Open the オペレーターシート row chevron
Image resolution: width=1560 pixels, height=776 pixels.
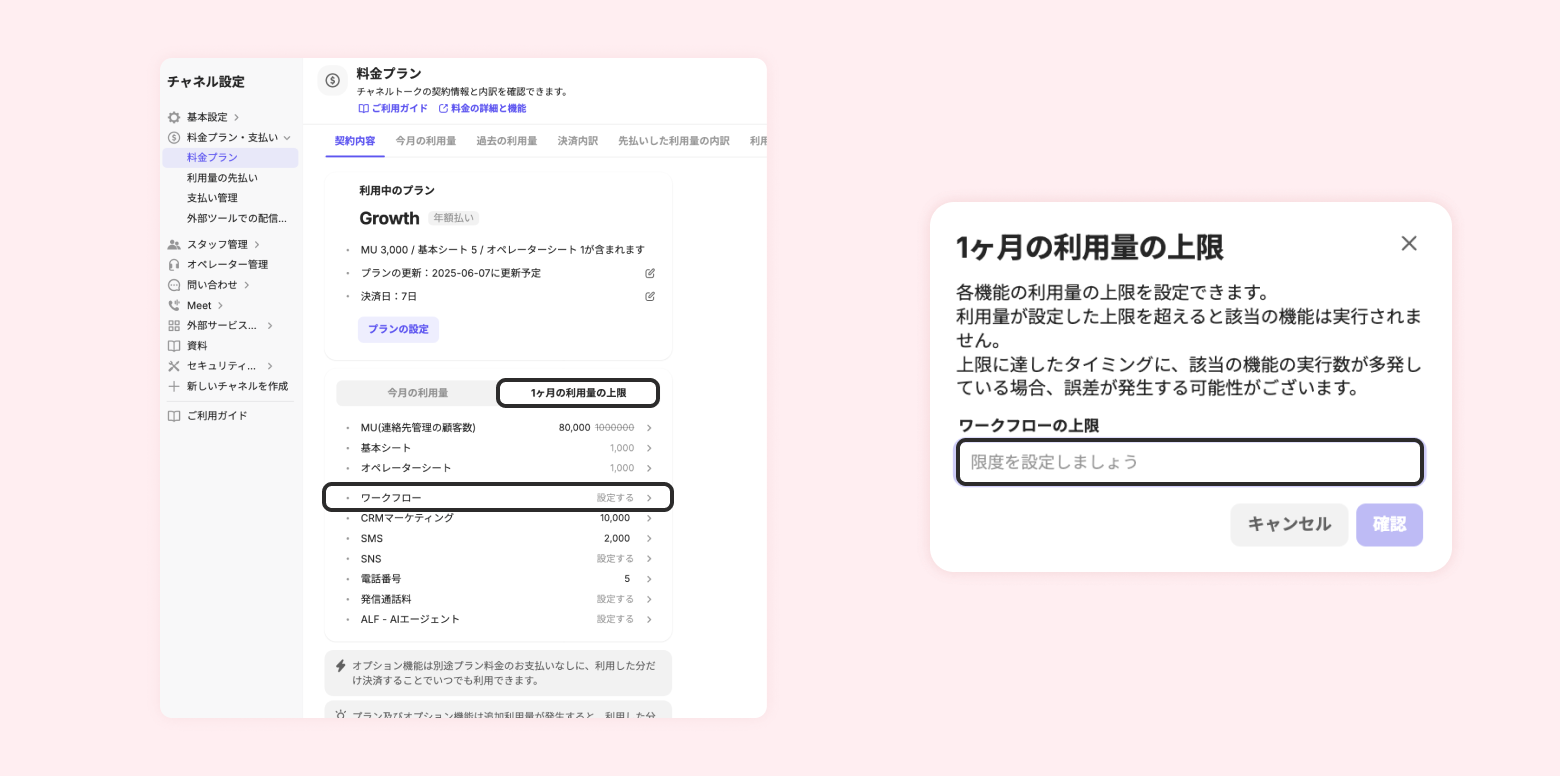pyautogui.click(x=649, y=468)
